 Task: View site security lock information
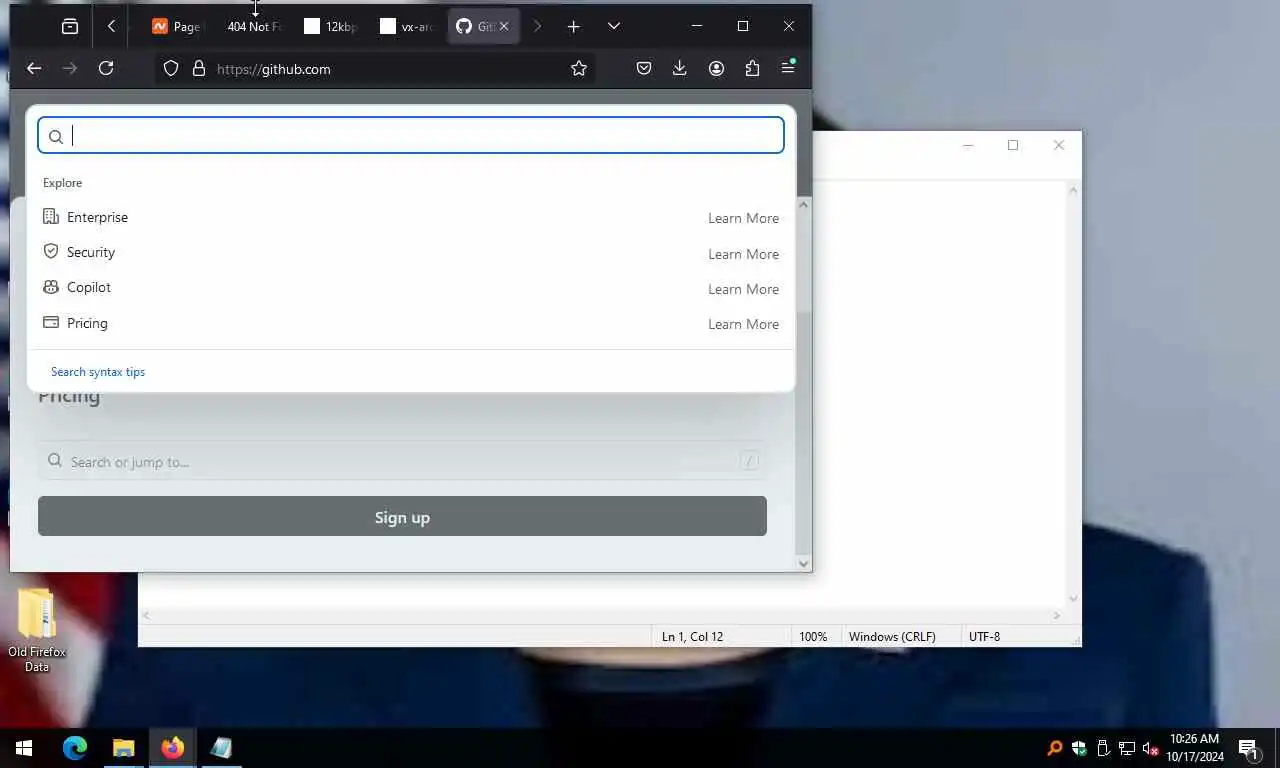pos(199,68)
